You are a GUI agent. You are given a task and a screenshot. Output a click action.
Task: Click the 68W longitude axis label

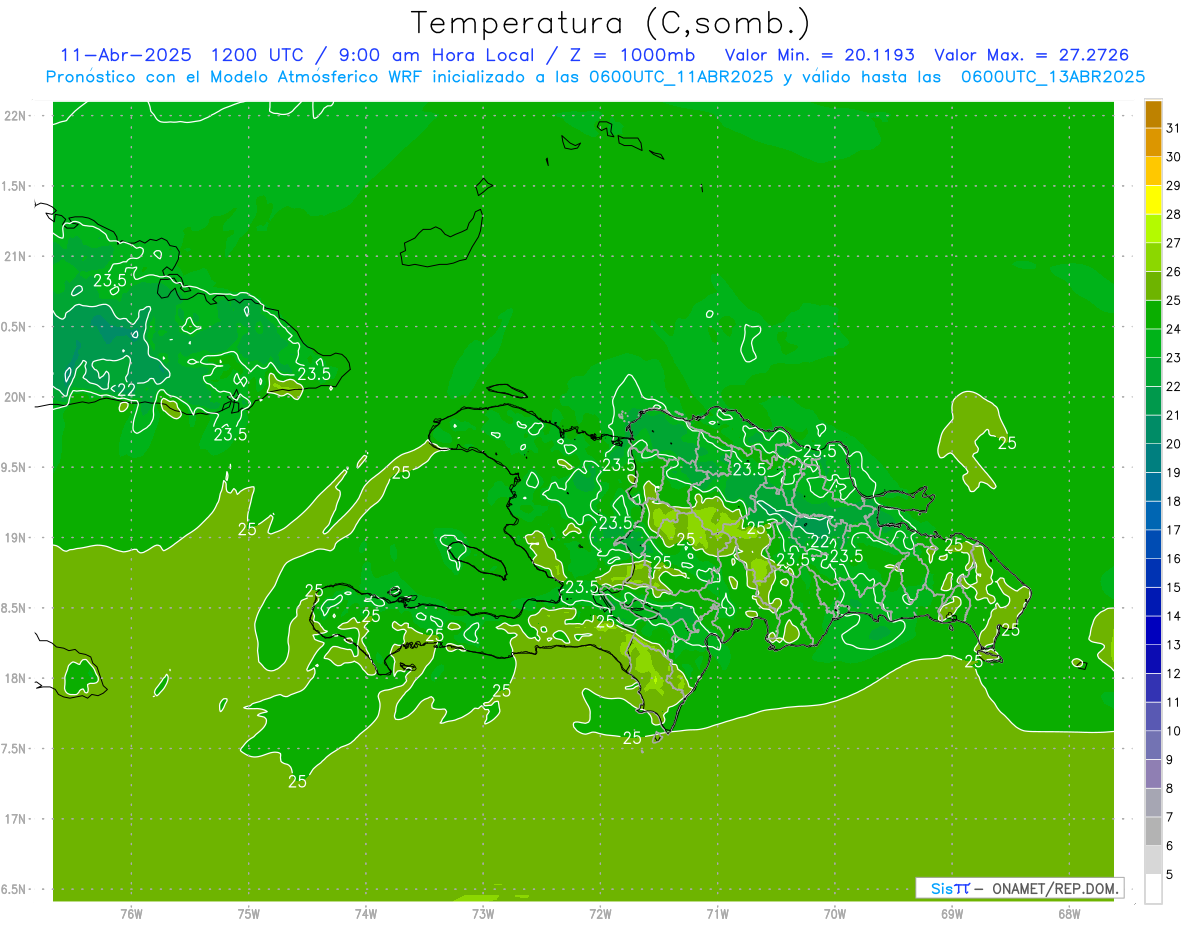[x=1069, y=914]
